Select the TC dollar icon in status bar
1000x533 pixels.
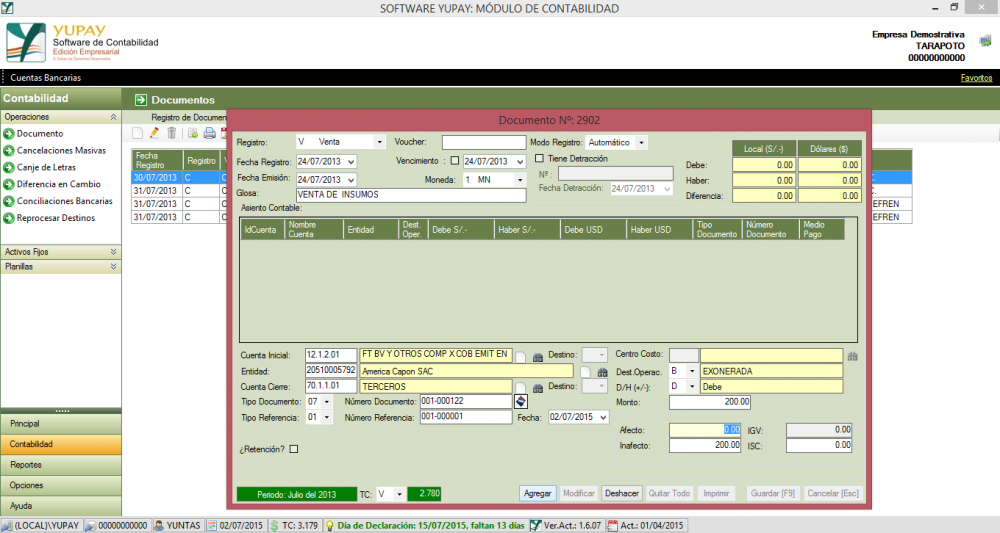[x=274, y=526]
